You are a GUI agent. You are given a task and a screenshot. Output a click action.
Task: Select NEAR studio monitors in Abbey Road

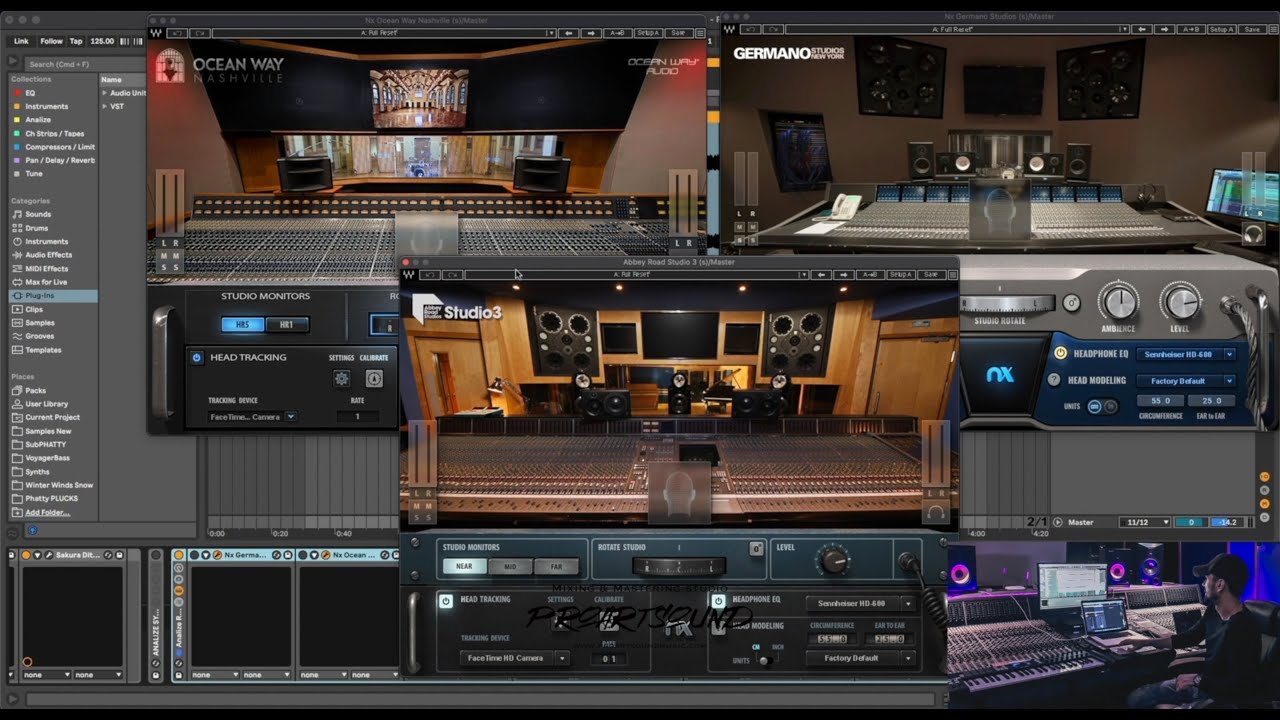[464, 566]
